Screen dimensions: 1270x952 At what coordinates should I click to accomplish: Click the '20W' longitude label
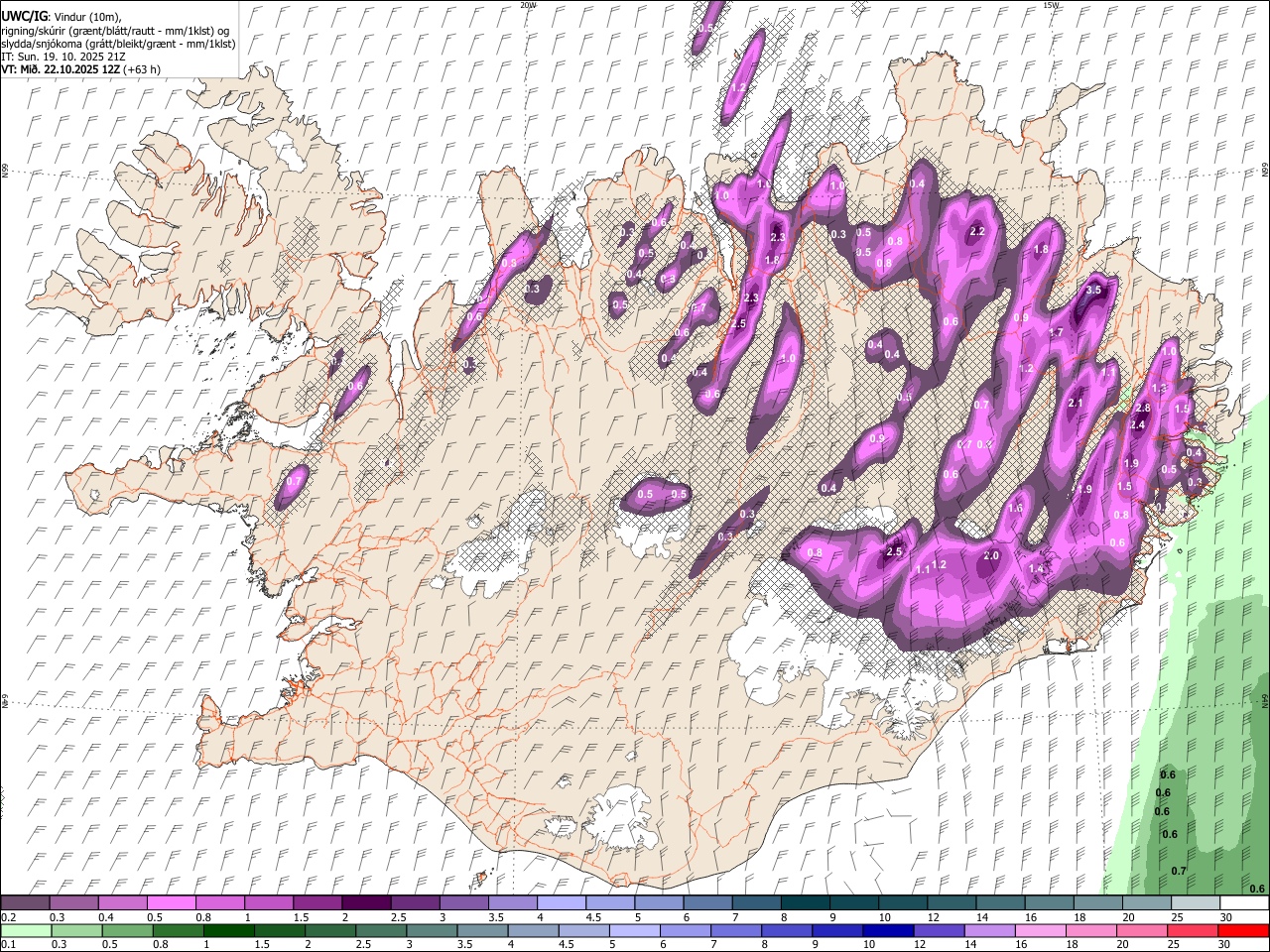click(528, 5)
